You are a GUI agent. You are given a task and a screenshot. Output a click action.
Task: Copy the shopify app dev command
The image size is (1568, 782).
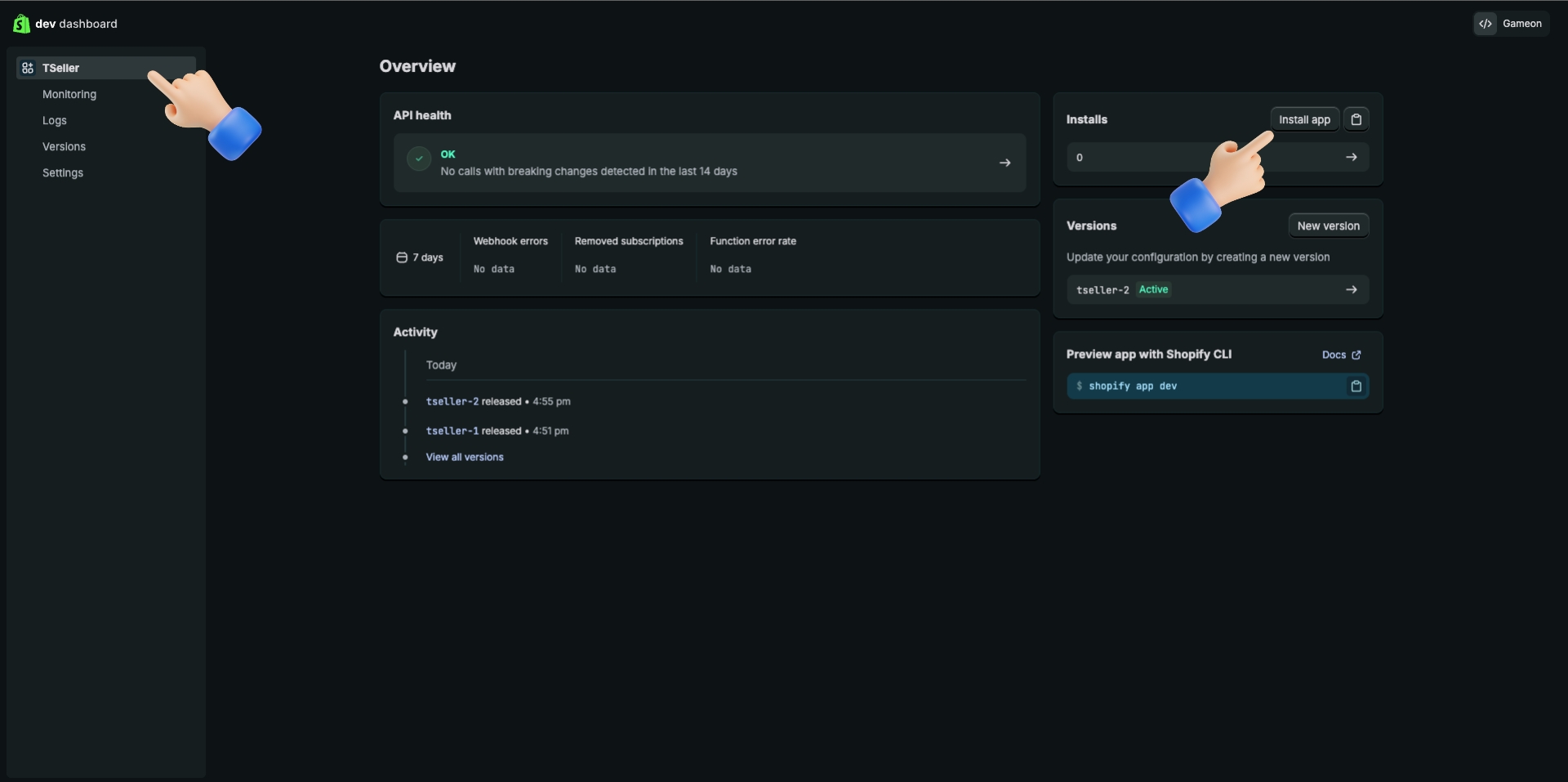tap(1356, 386)
